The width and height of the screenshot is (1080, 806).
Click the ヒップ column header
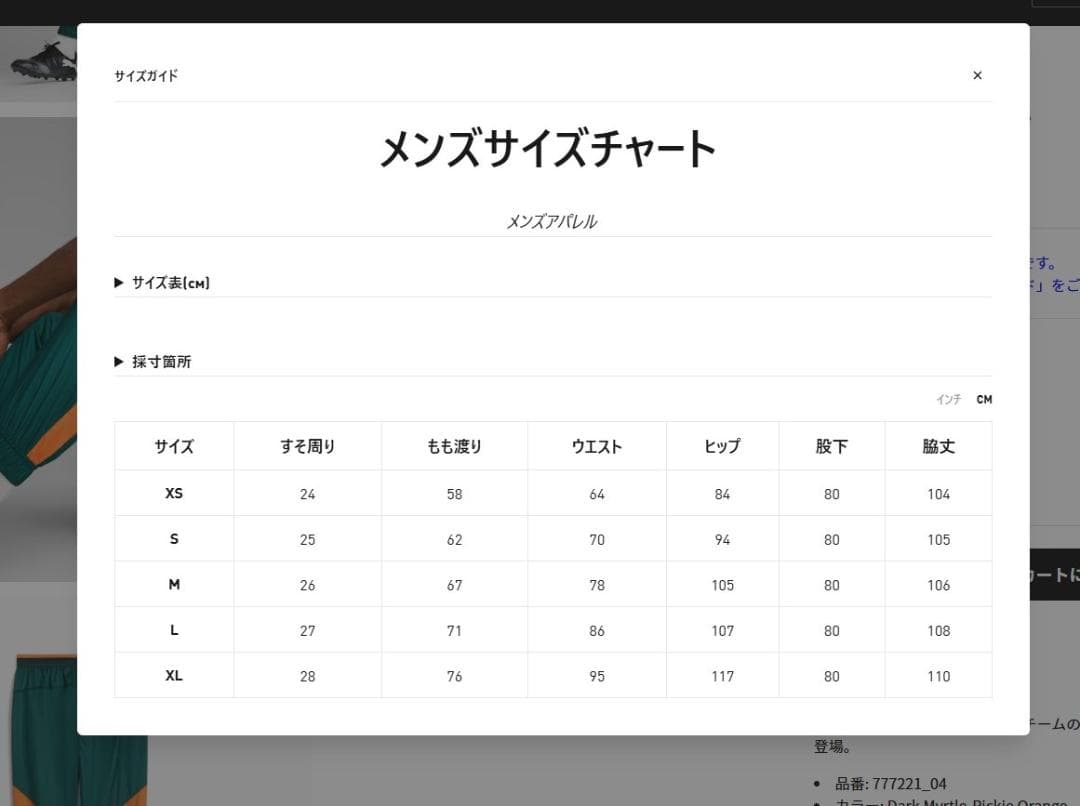(x=722, y=447)
